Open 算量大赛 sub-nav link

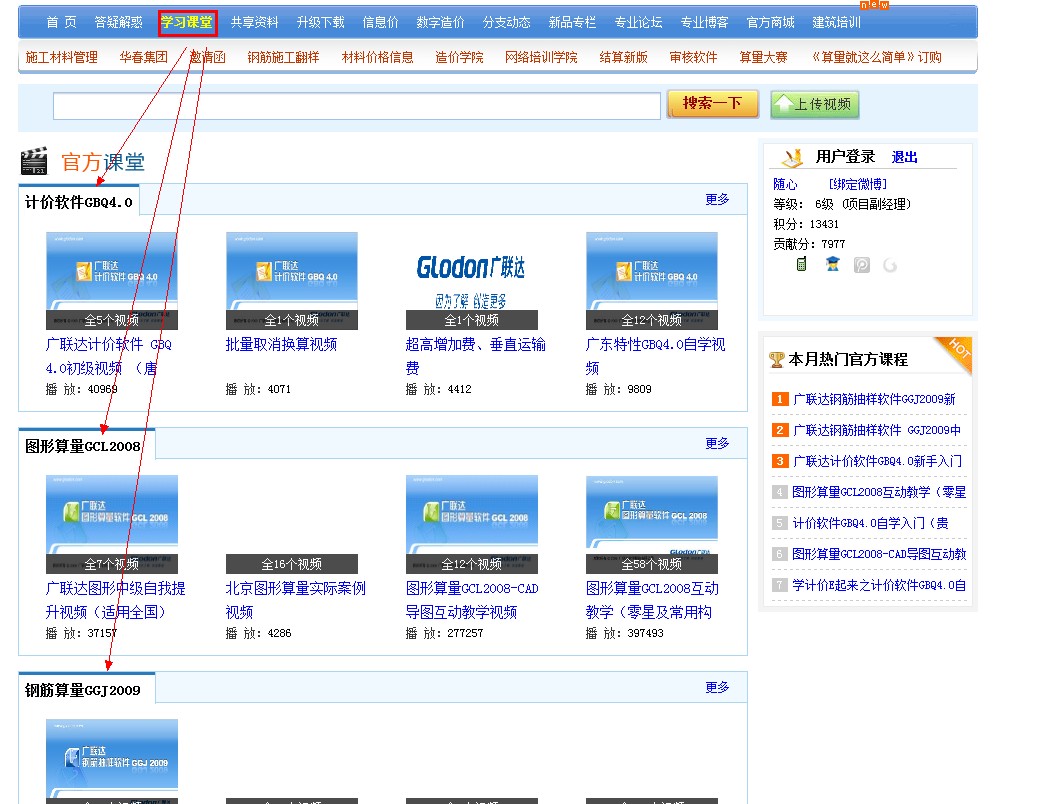point(763,58)
